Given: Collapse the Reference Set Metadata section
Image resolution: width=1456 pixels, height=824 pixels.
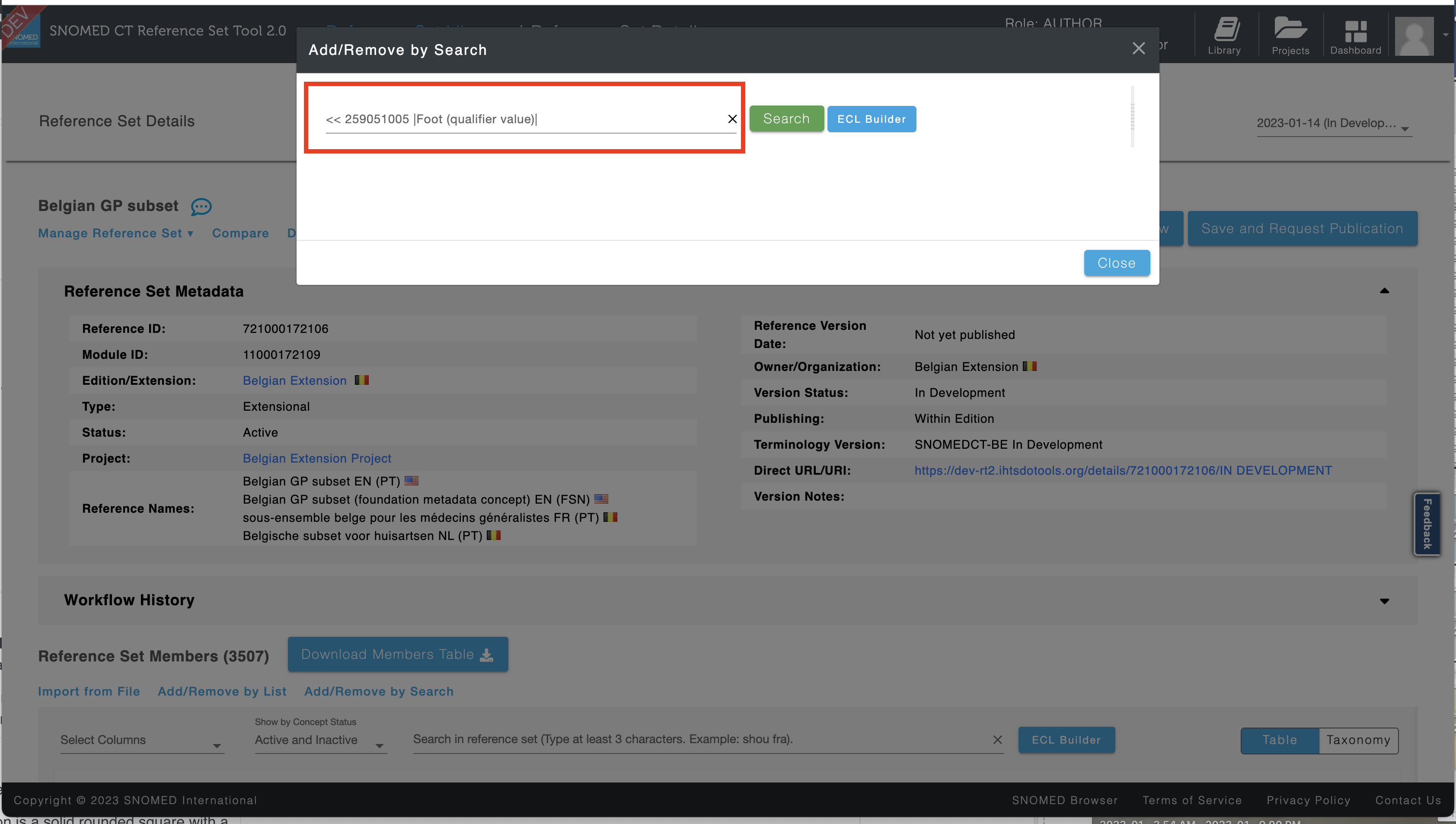Looking at the screenshot, I should (1384, 291).
